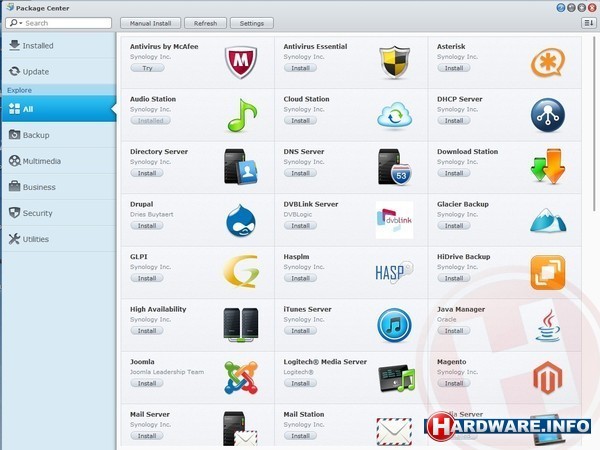
Task: Click the DHCP Server blue circle icon
Action: point(548,115)
